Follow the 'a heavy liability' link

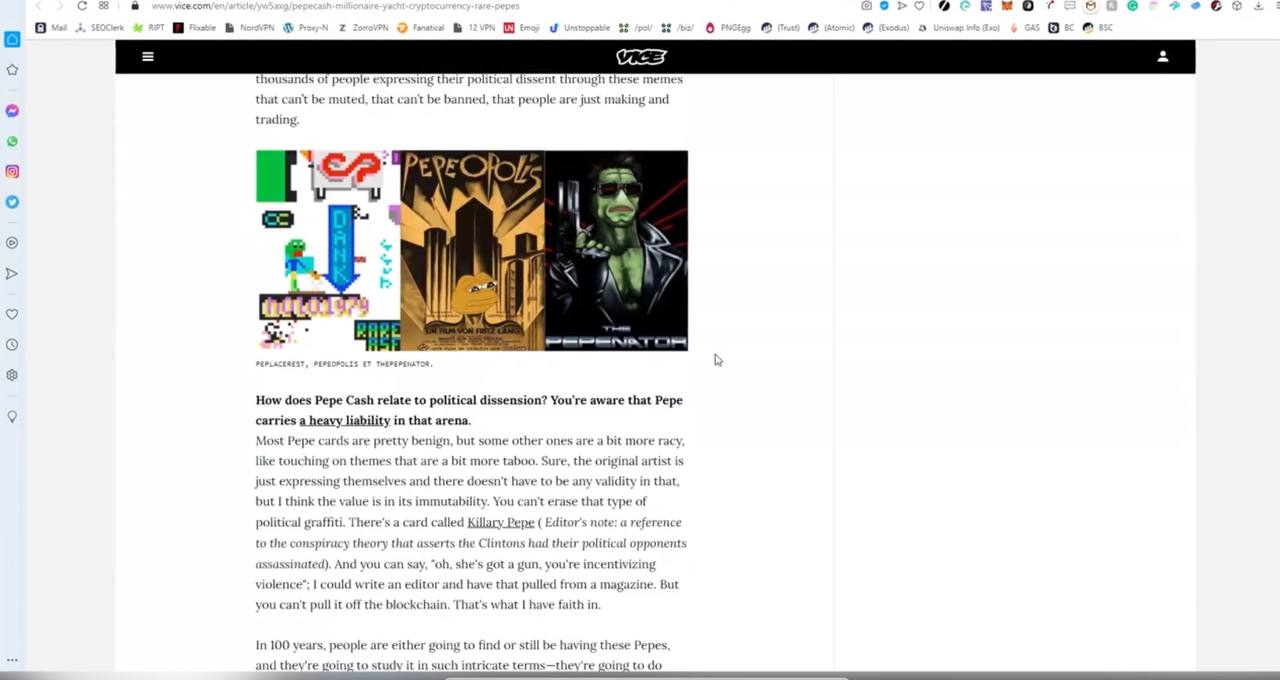344,421
